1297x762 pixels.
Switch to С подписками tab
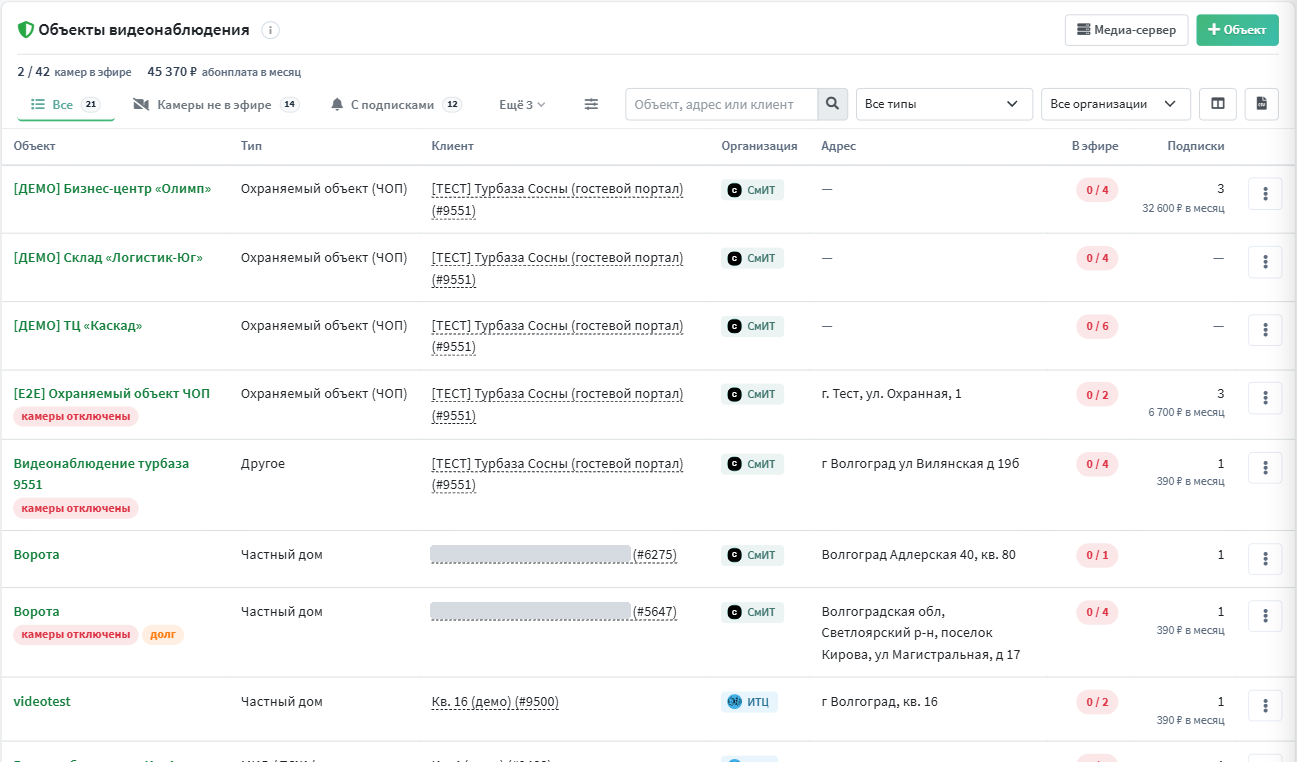point(396,104)
